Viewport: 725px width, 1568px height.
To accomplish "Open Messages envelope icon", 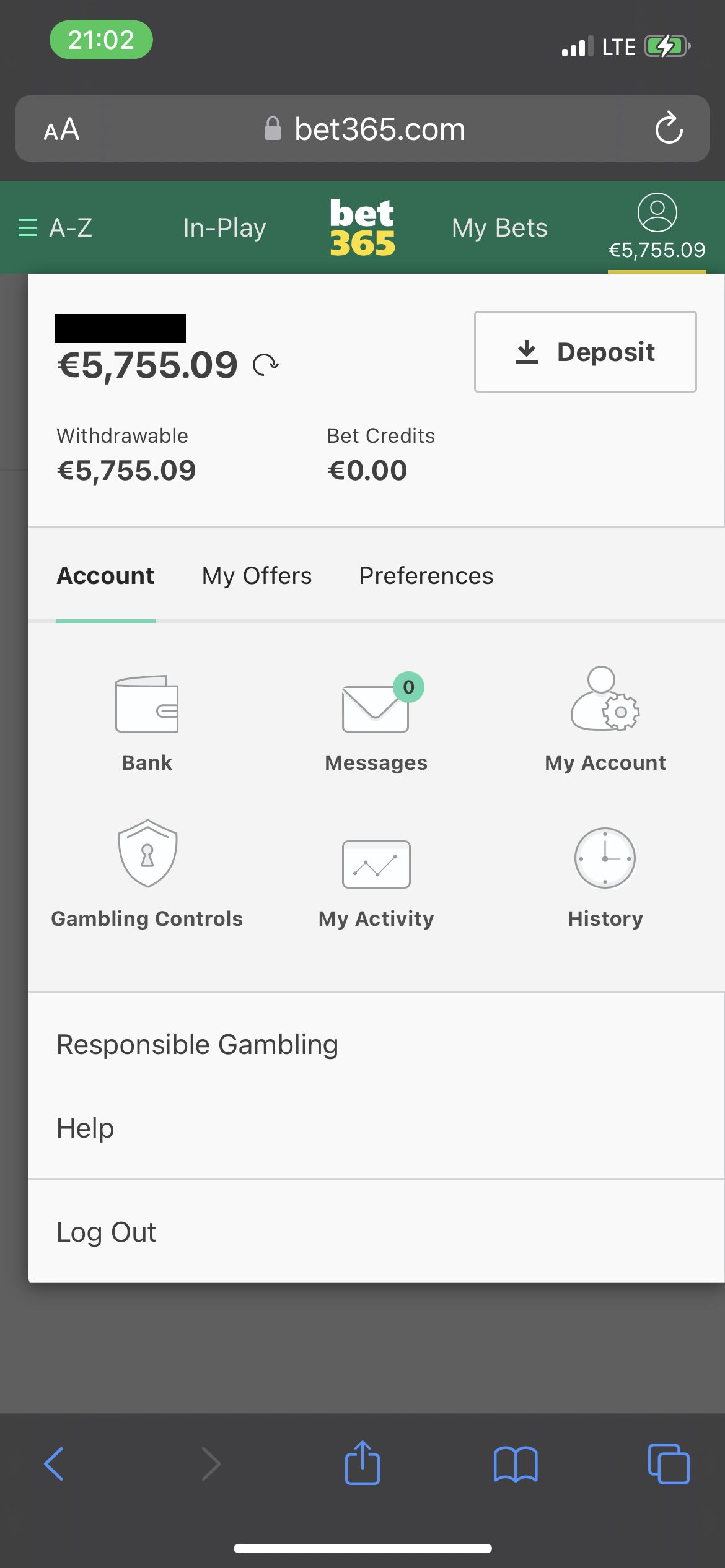I will point(376,708).
